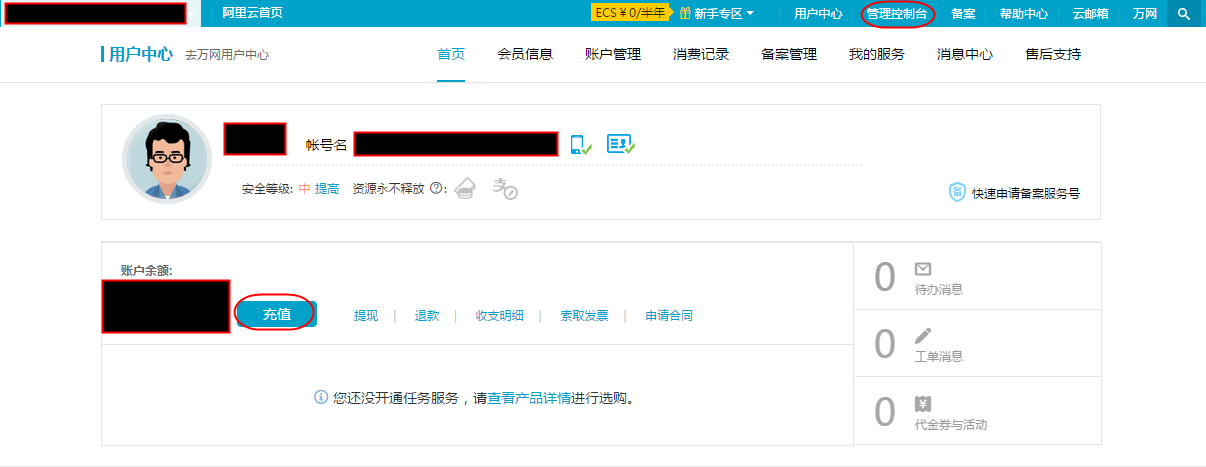
Task: Click the grey coin stack icon
Action: [x=465, y=188]
